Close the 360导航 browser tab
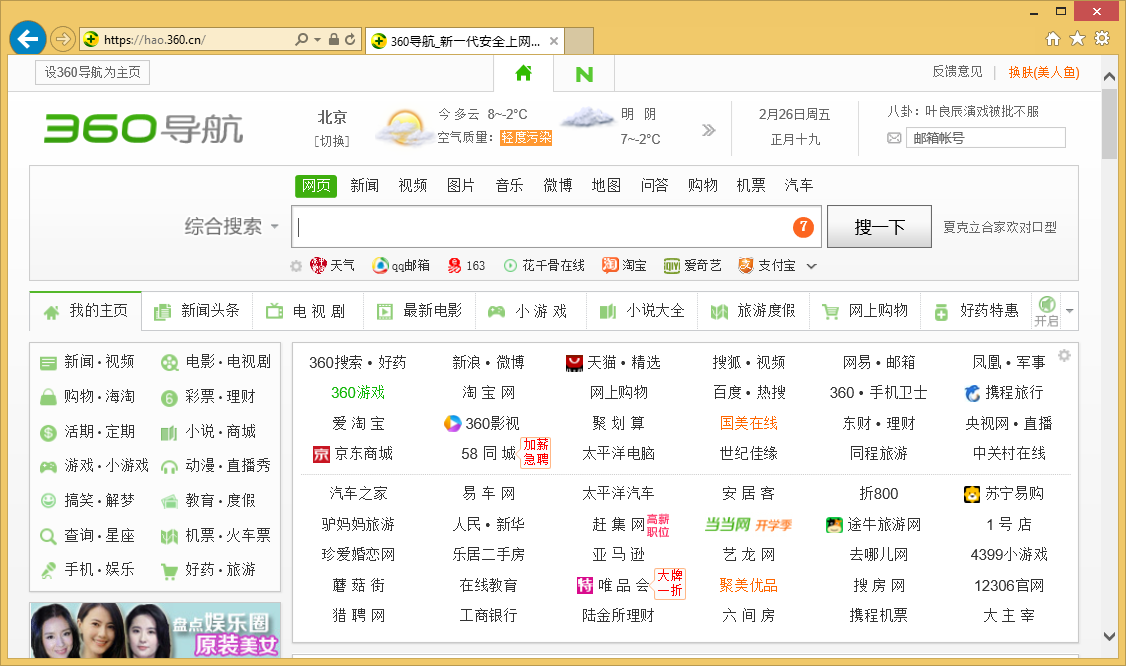The image size is (1126, 666). pyautogui.click(x=554, y=41)
